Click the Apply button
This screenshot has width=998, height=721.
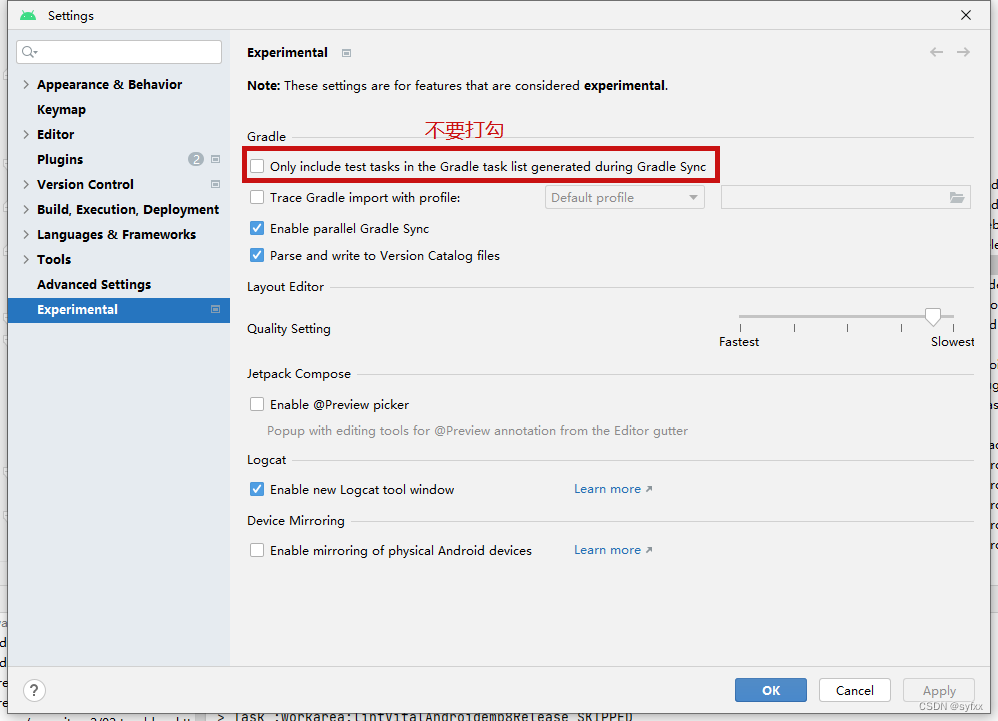point(939,690)
